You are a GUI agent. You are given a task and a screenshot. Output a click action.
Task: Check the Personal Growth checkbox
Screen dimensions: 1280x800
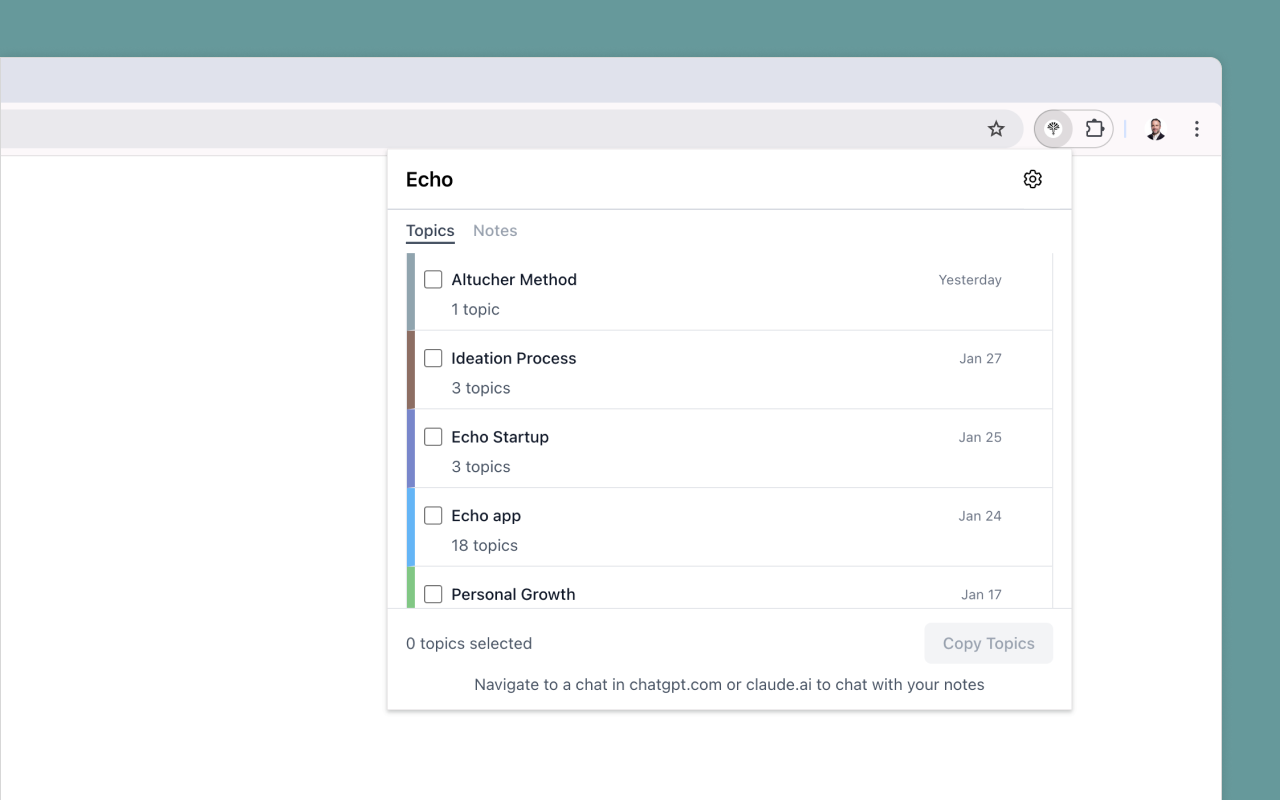433,594
